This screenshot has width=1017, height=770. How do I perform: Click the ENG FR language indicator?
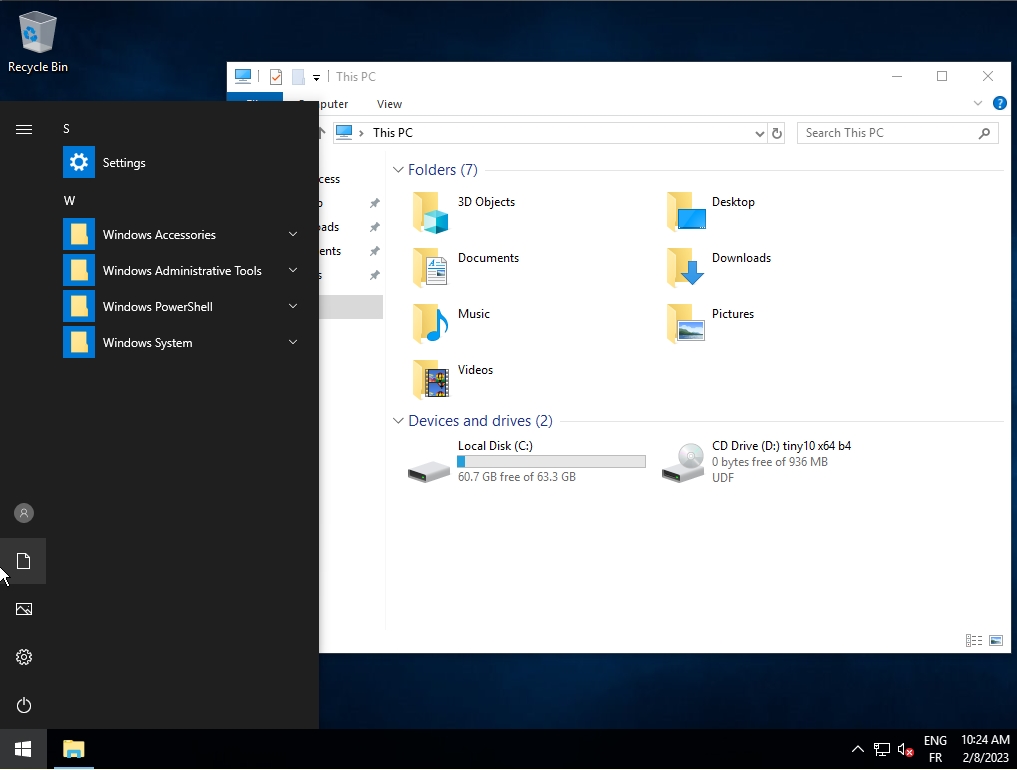[x=935, y=749]
